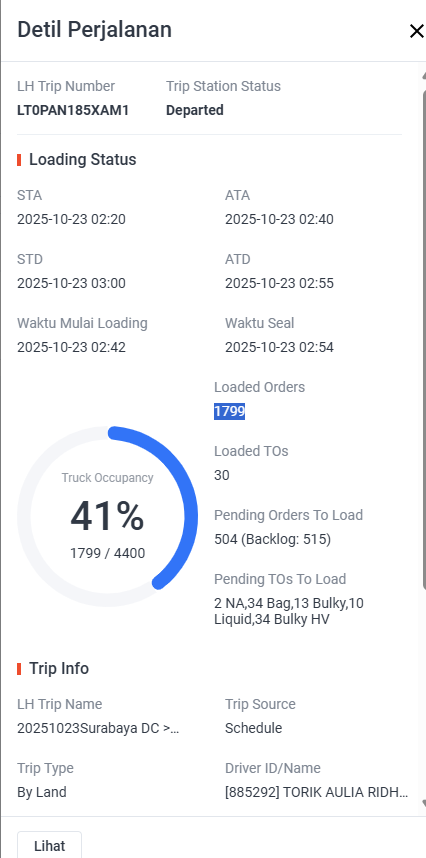Click the Trip Source value Schedule

pos(253,728)
